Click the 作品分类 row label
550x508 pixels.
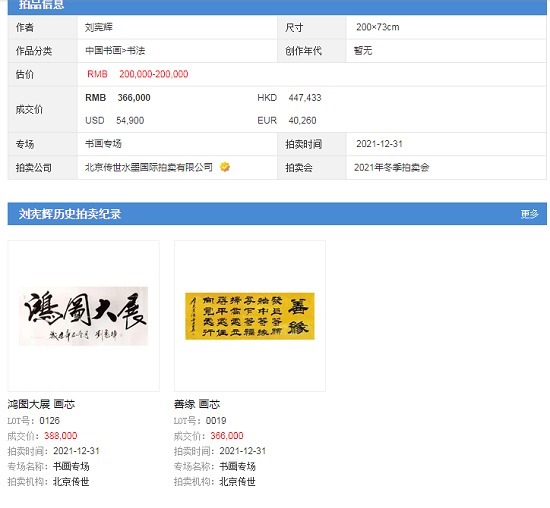34,51
